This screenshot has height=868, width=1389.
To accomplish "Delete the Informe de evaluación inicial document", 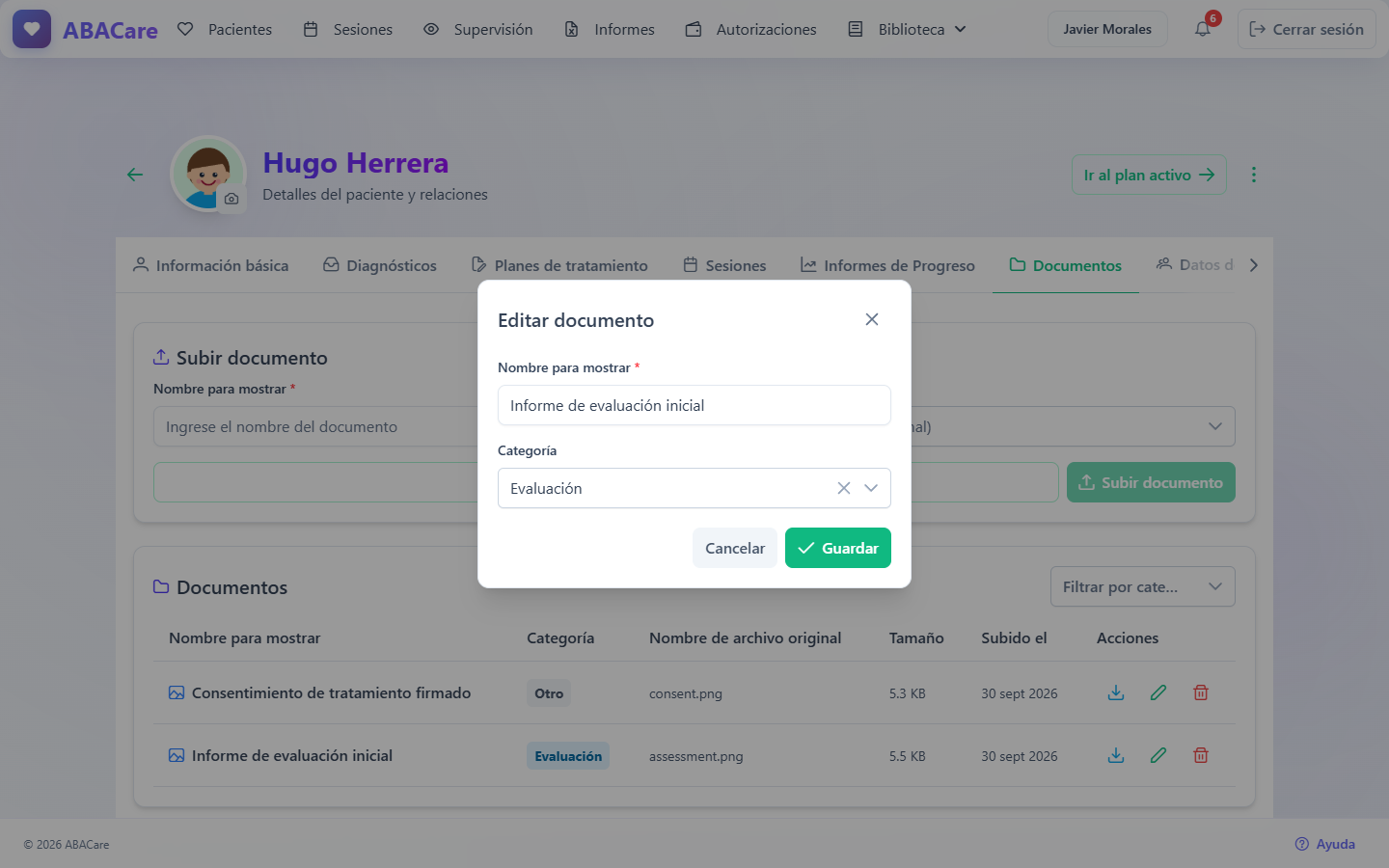I will coord(1201,755).
